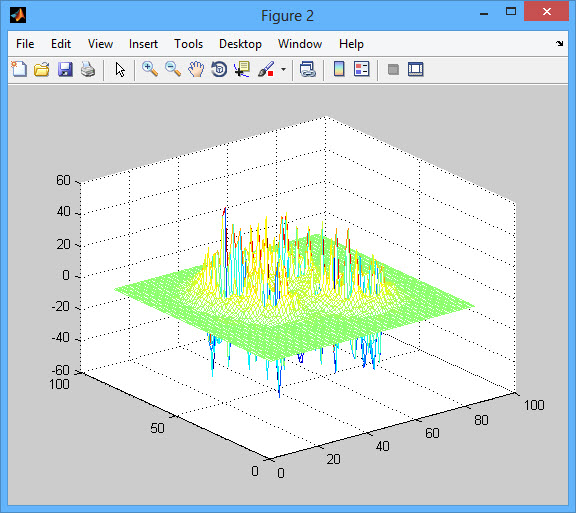This screenshot has width=576, height=513.
Task: Click the New Figure icon
Action: pyautogui.click(x=19, y=69)
